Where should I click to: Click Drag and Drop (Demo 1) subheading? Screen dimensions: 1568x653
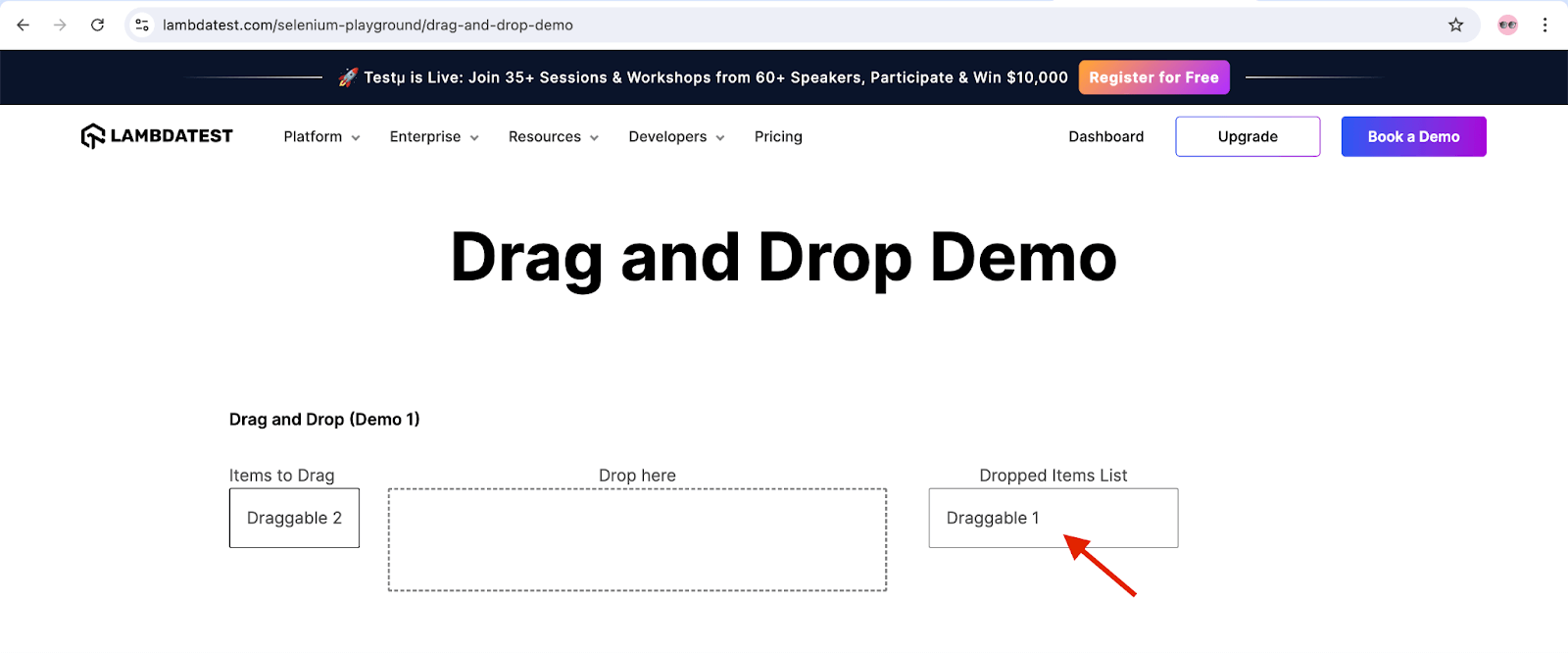[x=324, y=420]
